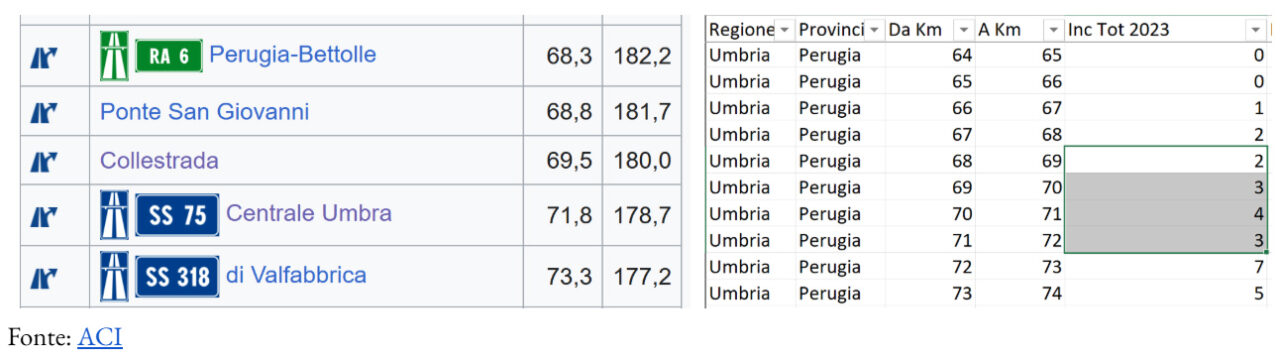This screenshot has width=1280, height=361.
Task: Open the Perugia-Bettolle link
Action: [293, 55]
